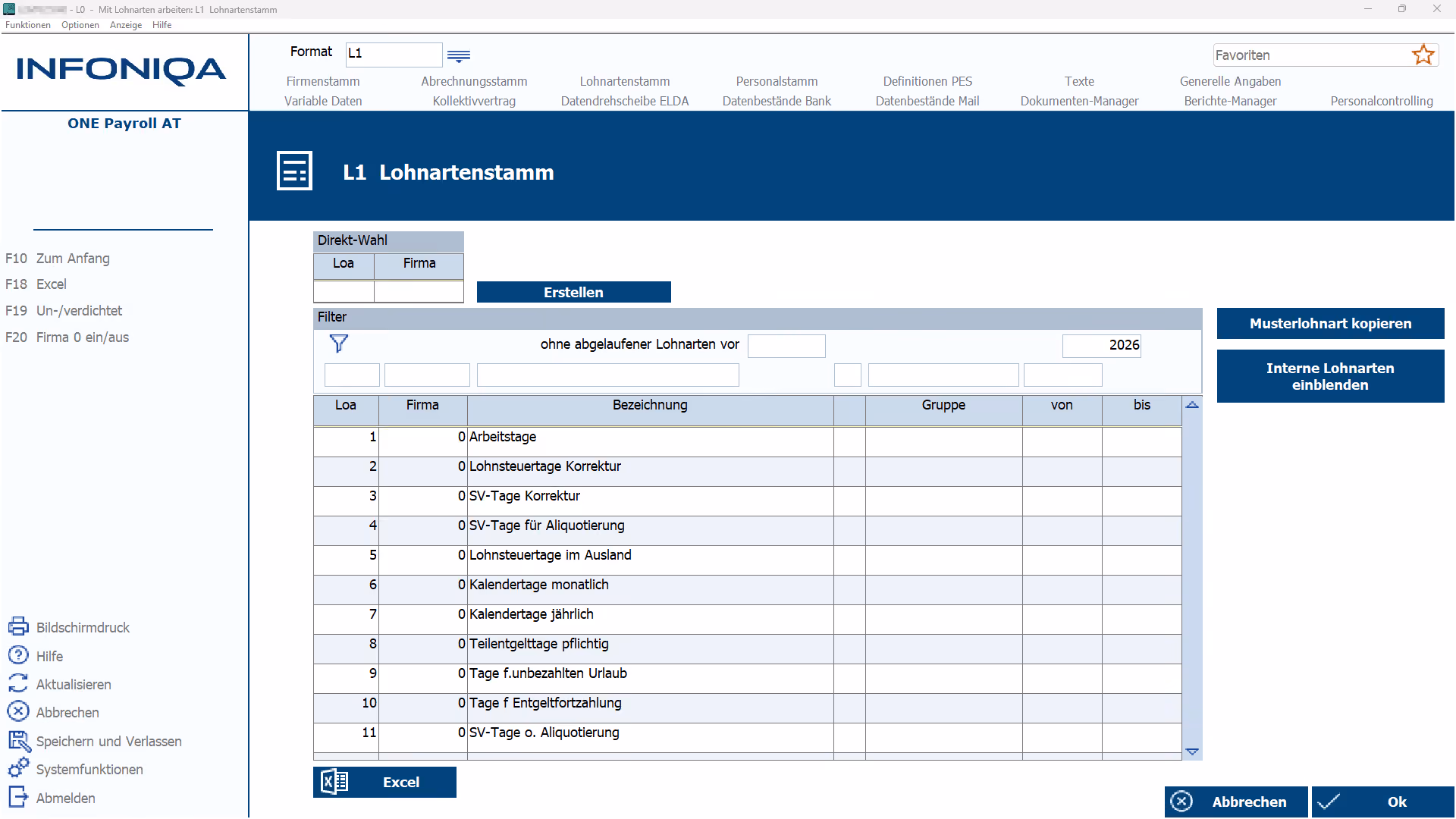The width and height of the screenshot is (1456, 819).
Task: Click the scroll up arrow of table
Action: [x=1192, y=405]
